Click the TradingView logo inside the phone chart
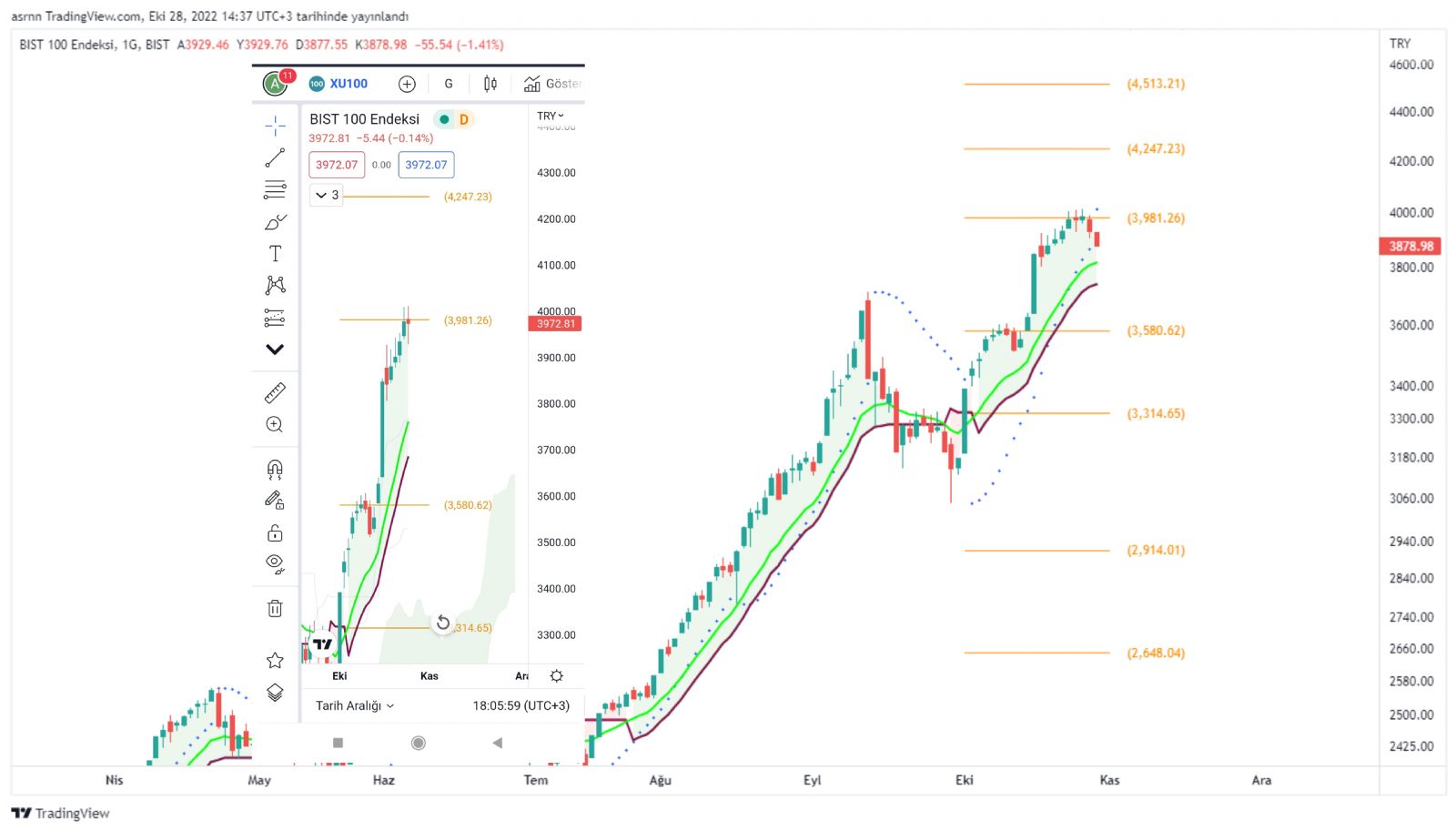This screenshot has width=1456, height=831. 323,644
